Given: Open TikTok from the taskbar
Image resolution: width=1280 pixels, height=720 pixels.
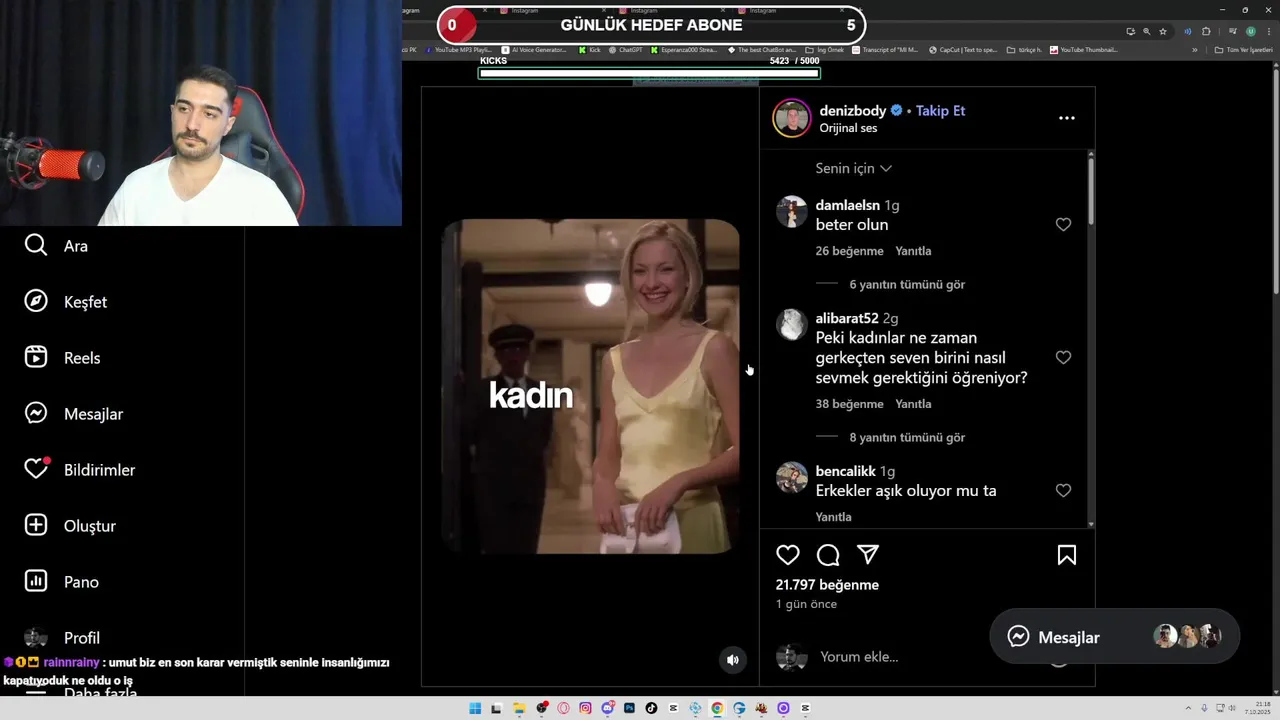Looking at the screenshot, I should click(x=651, y=708).
